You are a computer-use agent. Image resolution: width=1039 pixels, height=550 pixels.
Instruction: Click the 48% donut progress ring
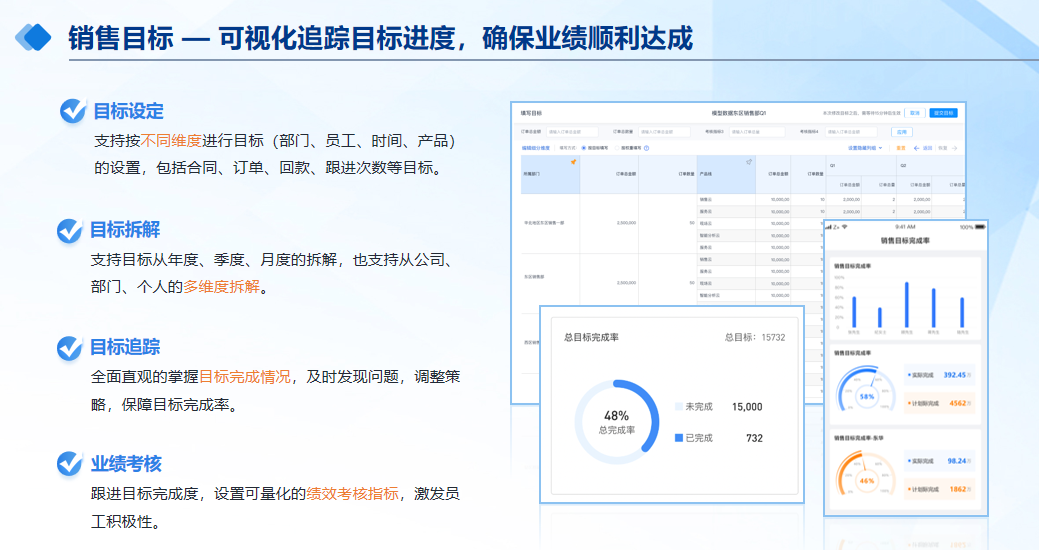point(616,421)
